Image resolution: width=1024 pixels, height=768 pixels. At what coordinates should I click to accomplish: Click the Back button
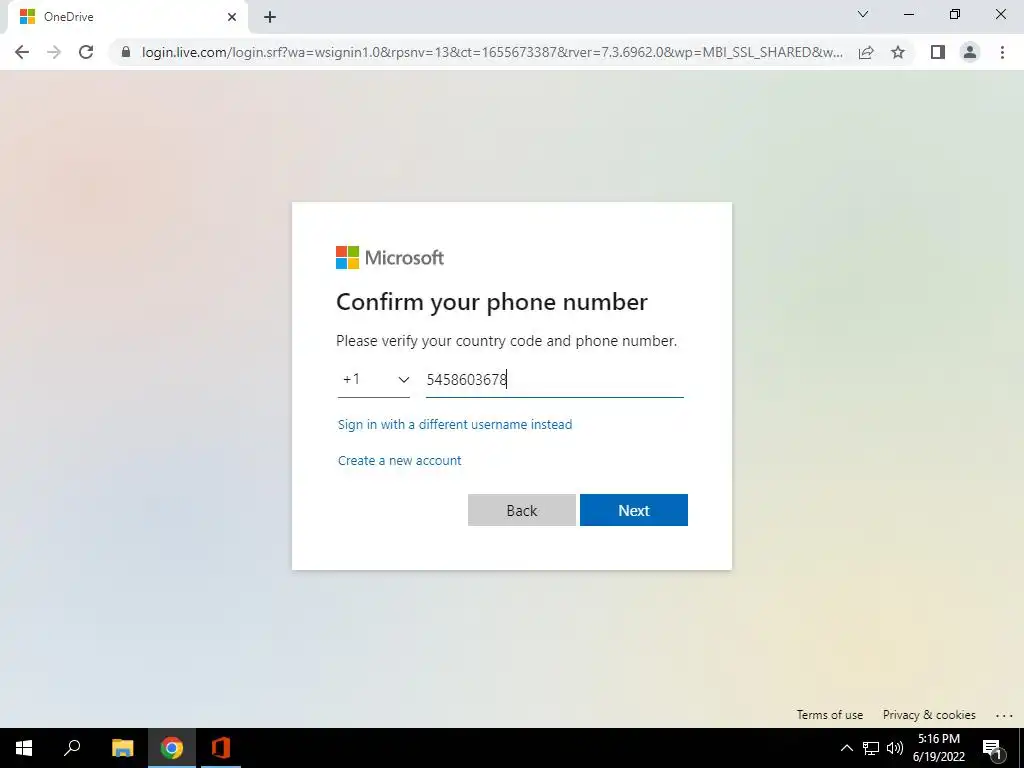click(x=522, y=510)
